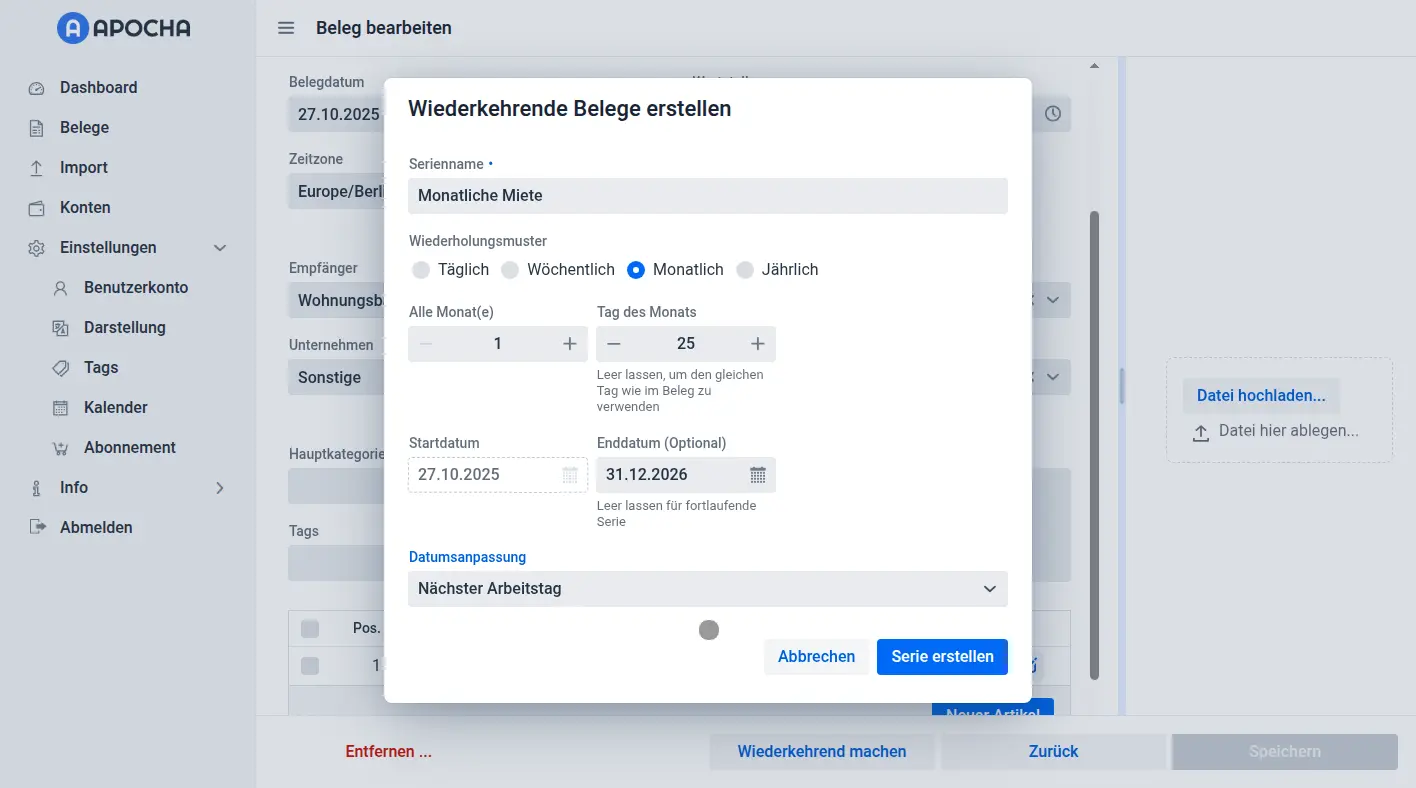Image resolution: width=1416 pixels, height=788 pixels.
Task: Click the hamburger menu icon
Action: [286, 28]
